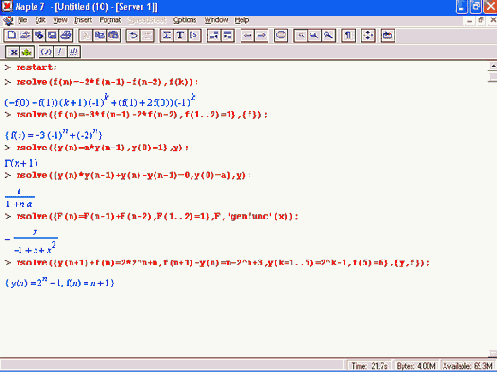Click the rsolve command with y(0)=1

(102, 147)
